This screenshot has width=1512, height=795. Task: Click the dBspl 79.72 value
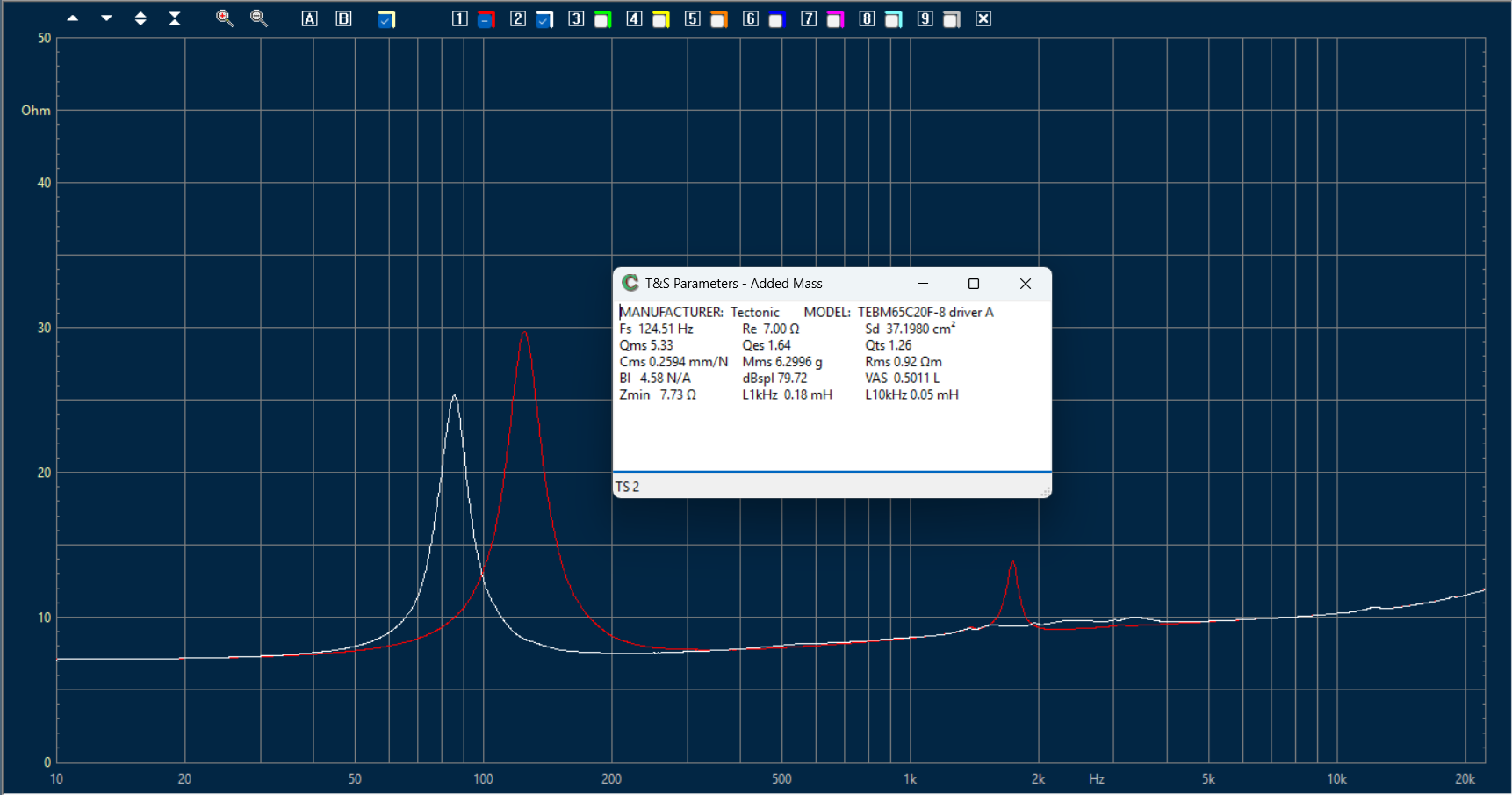pos(774,379)
